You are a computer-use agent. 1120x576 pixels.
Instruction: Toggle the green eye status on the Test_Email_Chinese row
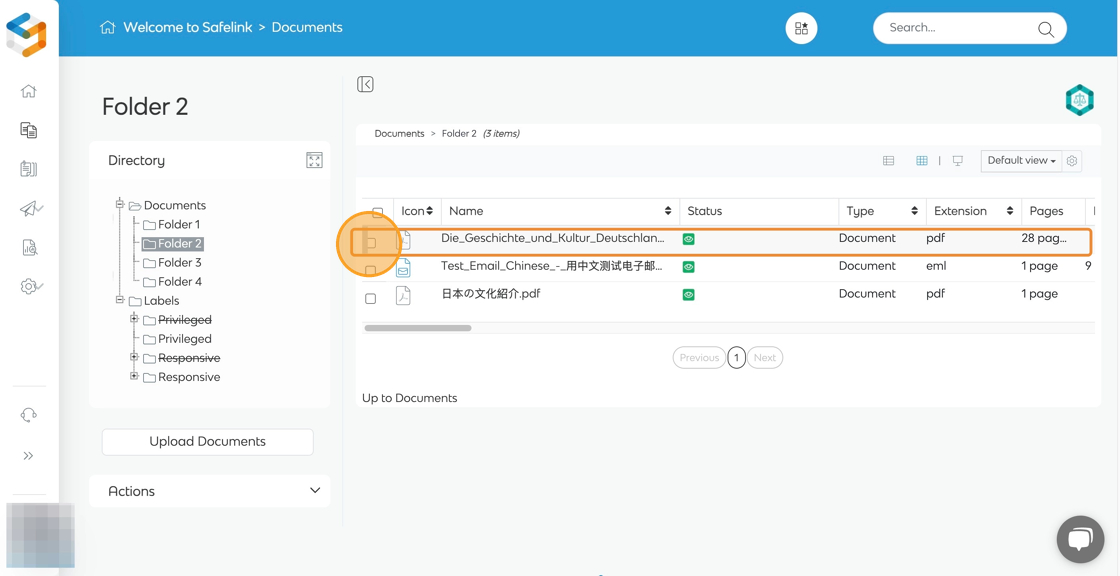(688, 267)
